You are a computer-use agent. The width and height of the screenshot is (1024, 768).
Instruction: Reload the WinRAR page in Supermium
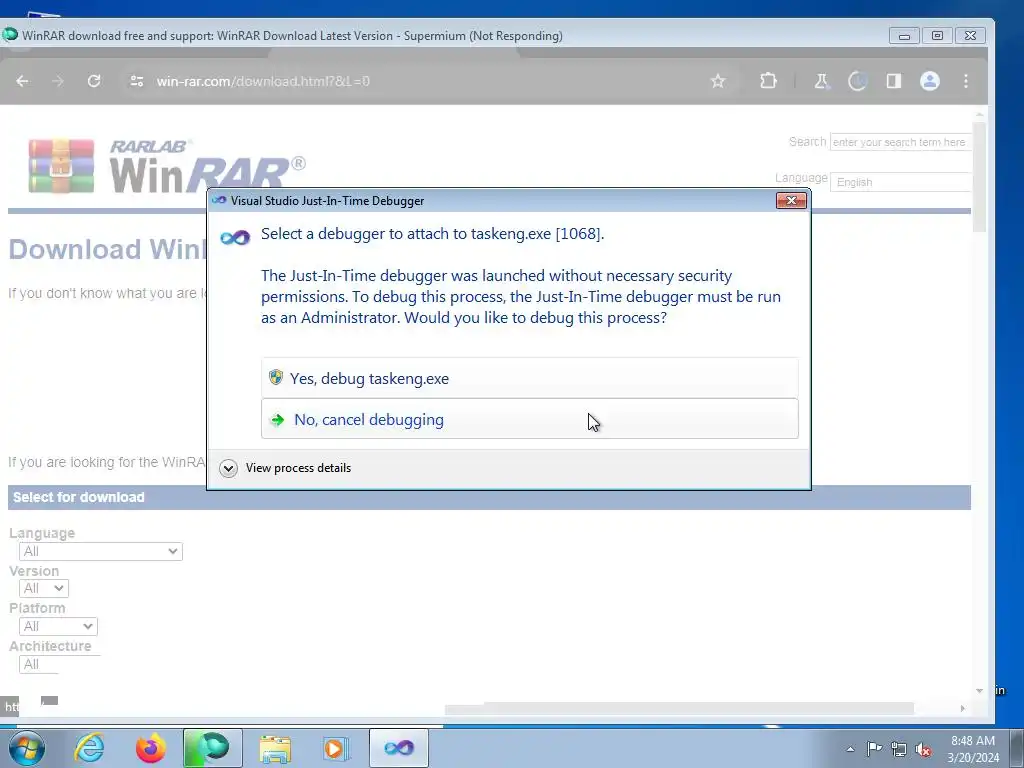[94, 81]
